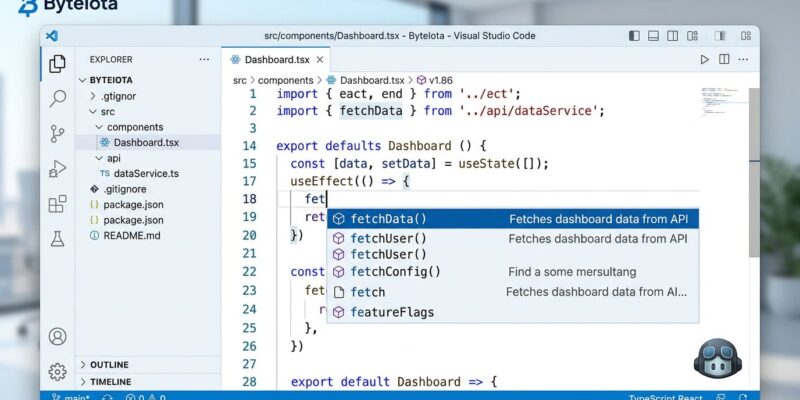Screen dimensions: 800x400
Task: Open Run and Debug view
Action: coord(58,169)
